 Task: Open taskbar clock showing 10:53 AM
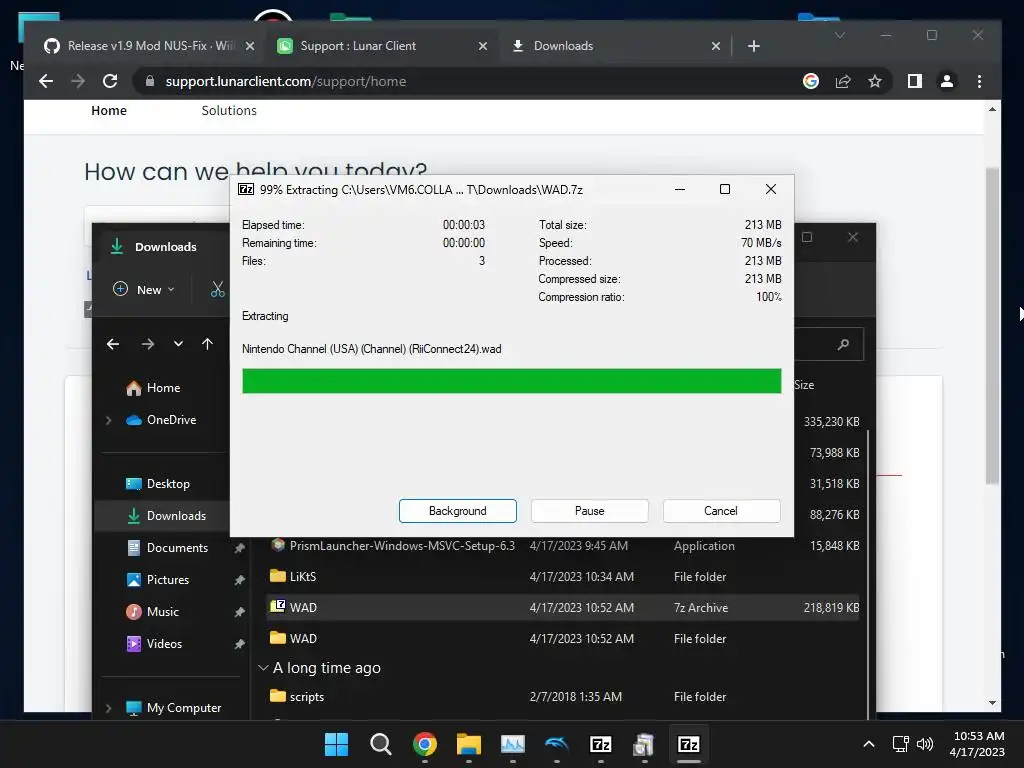pos(978,744)
